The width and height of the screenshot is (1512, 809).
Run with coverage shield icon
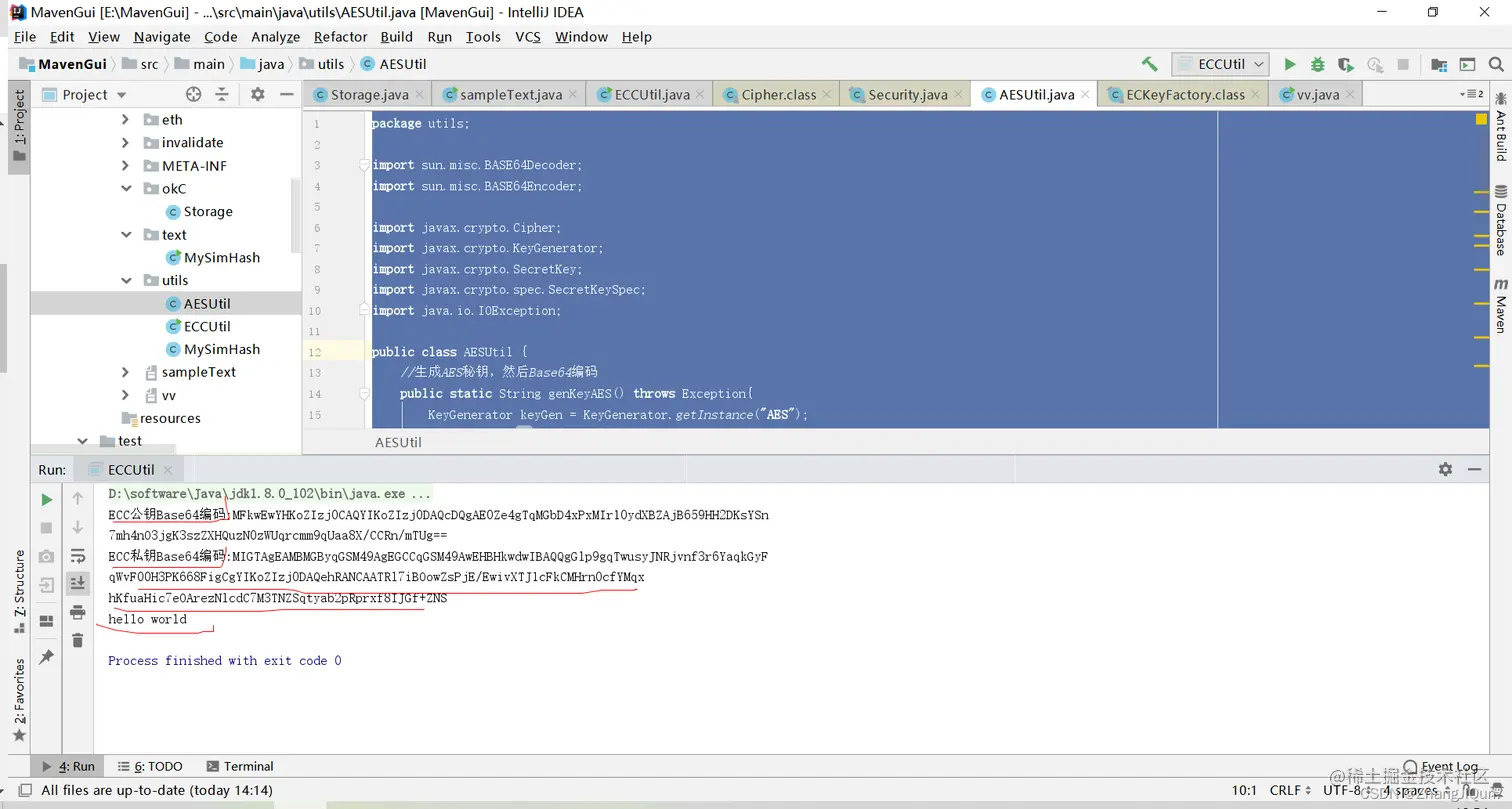pyautogui.click(x=1346, y=64)
